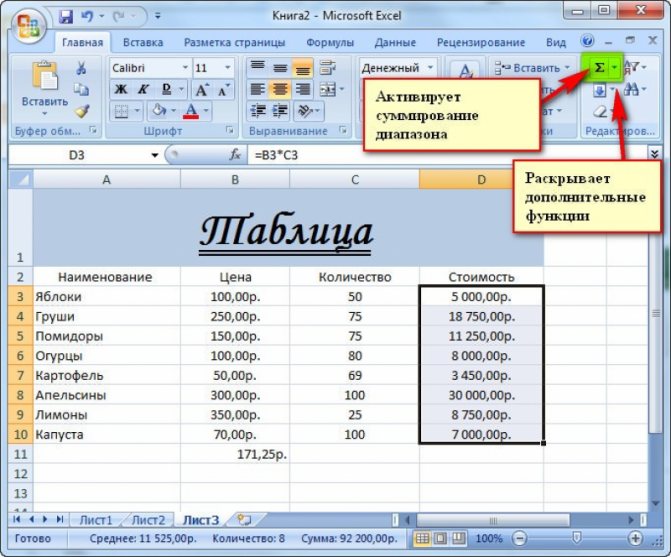The image size is (671, 557).
Task: Open the Разметка страницы tab
Action: [x=235, y=42]
